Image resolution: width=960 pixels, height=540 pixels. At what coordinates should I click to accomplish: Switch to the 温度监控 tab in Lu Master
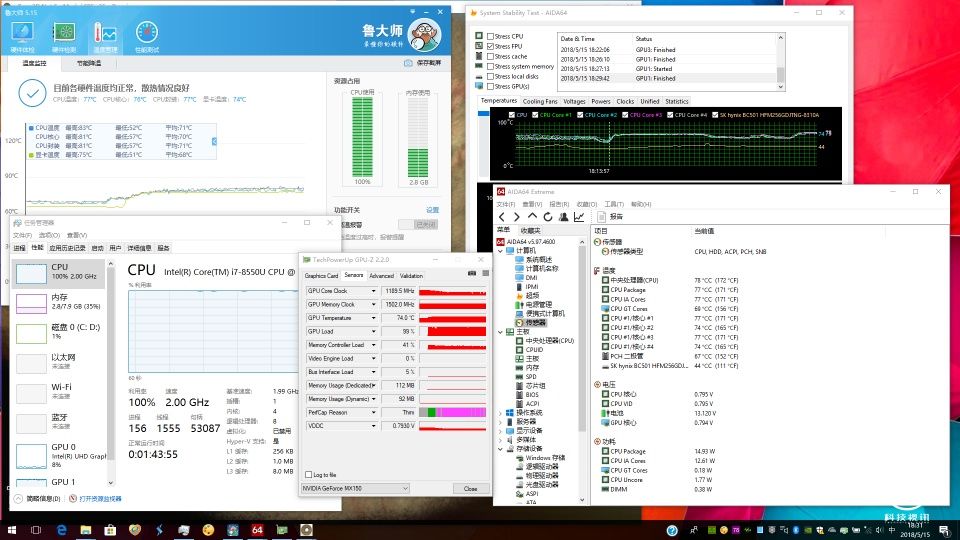[x=34, y=63]
